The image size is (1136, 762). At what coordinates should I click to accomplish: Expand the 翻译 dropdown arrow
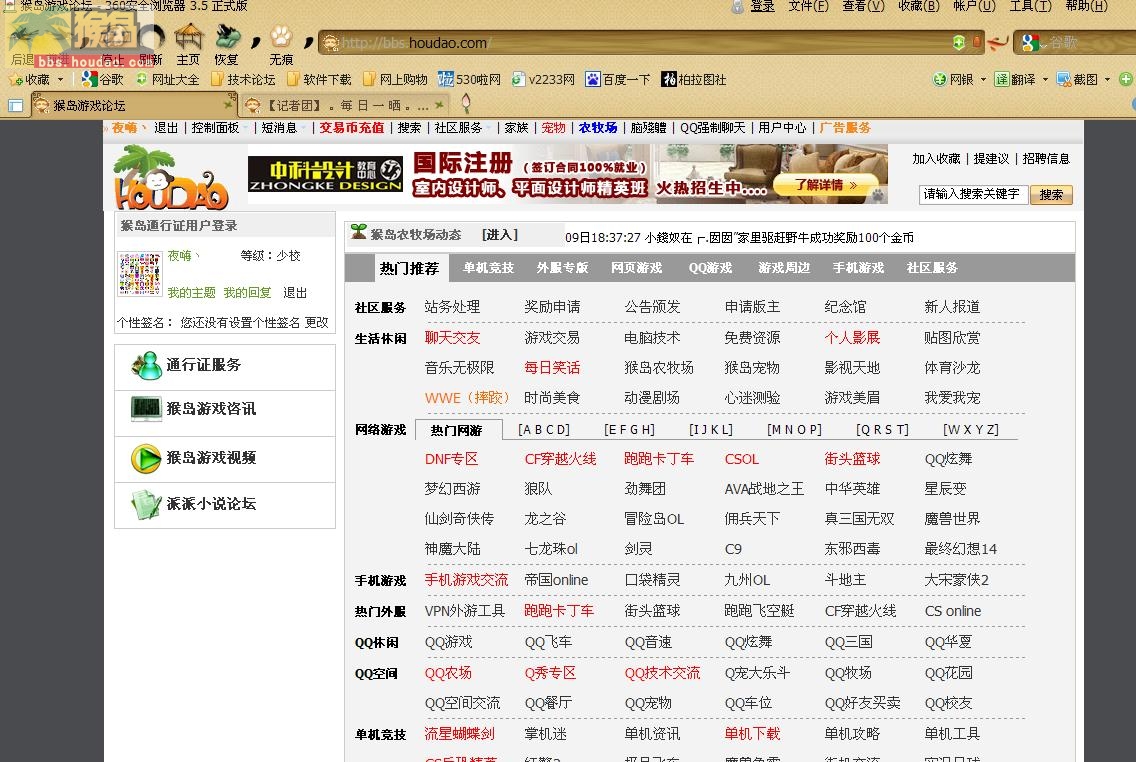[x=1045, y=80]
